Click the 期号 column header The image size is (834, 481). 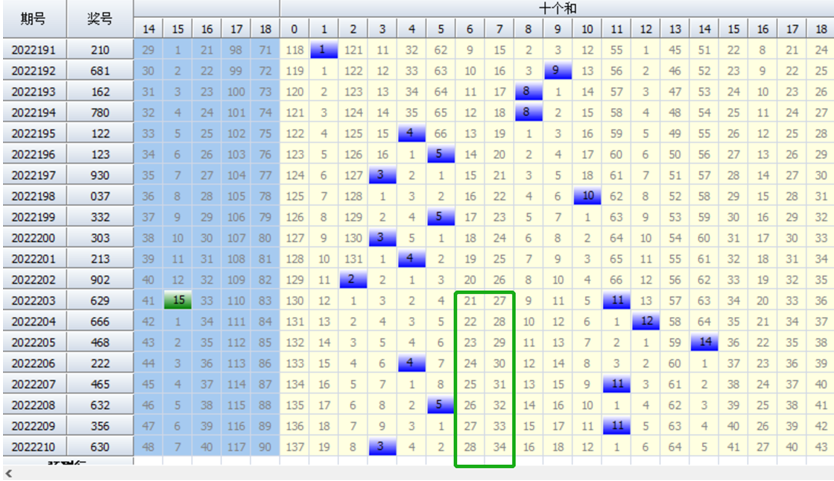[x=33, y=18]
